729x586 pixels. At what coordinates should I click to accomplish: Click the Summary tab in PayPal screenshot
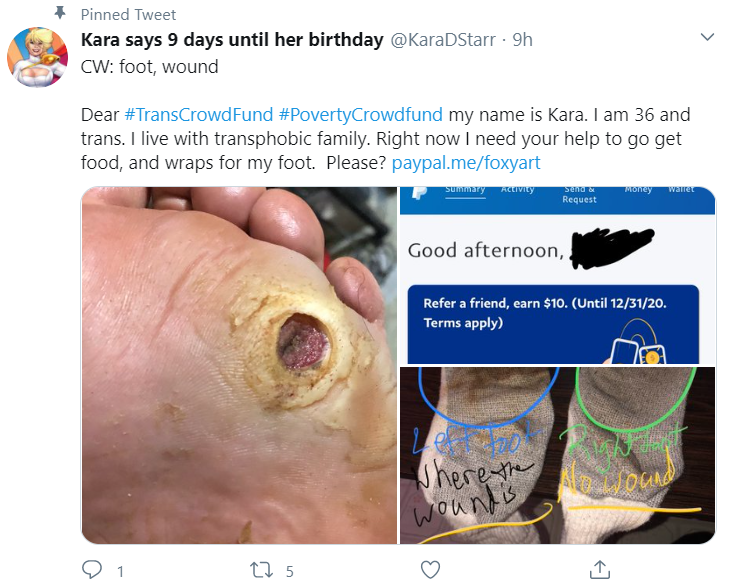tap(465, 190)
